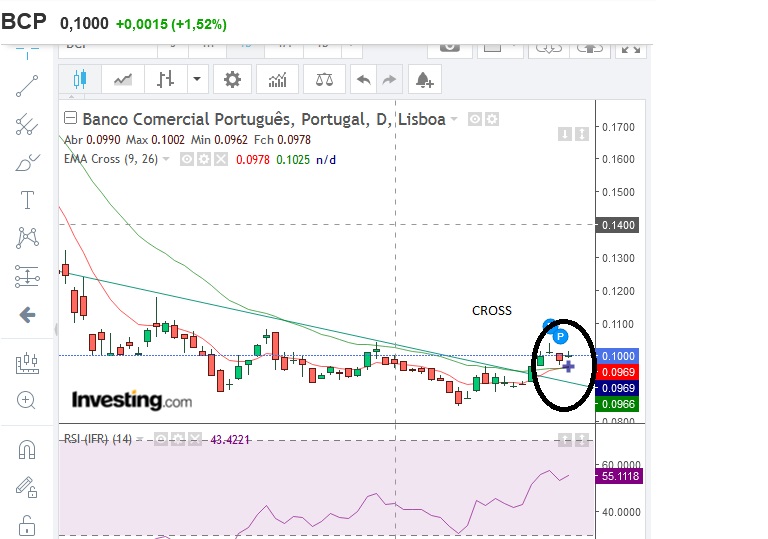This screenshot has height=539, width=768.
Task: Click the purple 55.1118 RSI label
Action: [x=619, y=476]
